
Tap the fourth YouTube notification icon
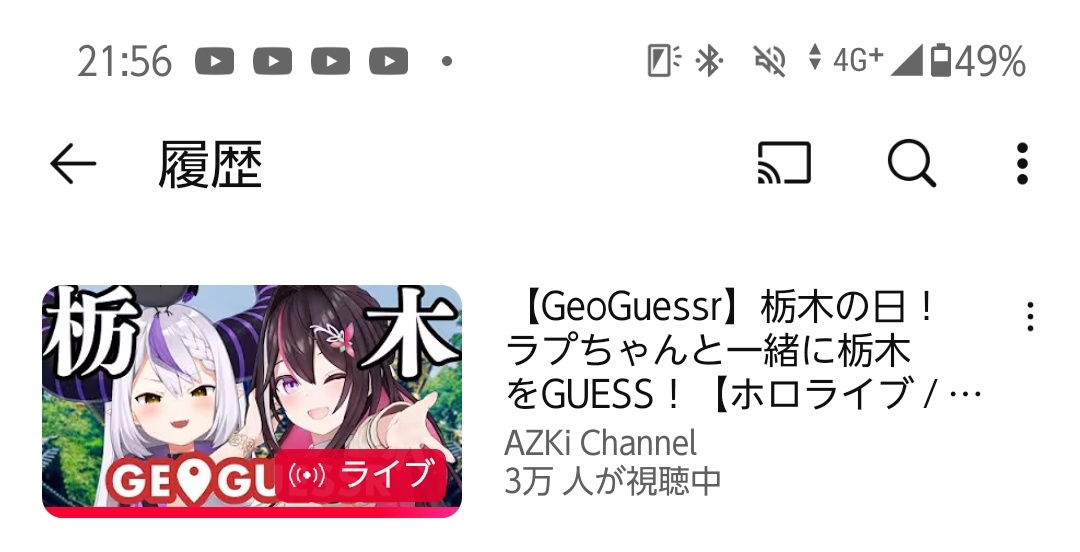click(388, 61)
